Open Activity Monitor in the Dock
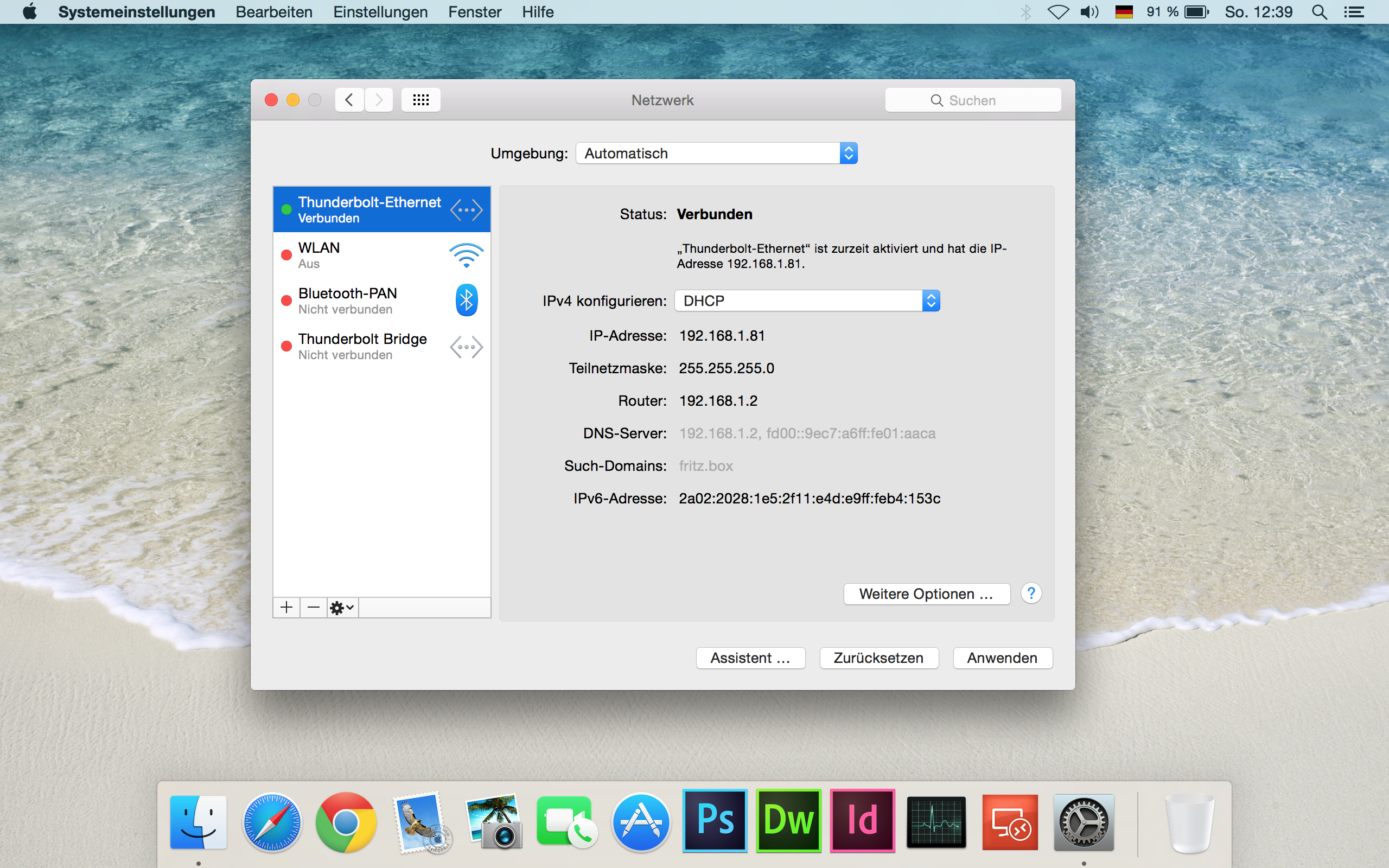The image size is (1389, 868). (x=936, y=821)
